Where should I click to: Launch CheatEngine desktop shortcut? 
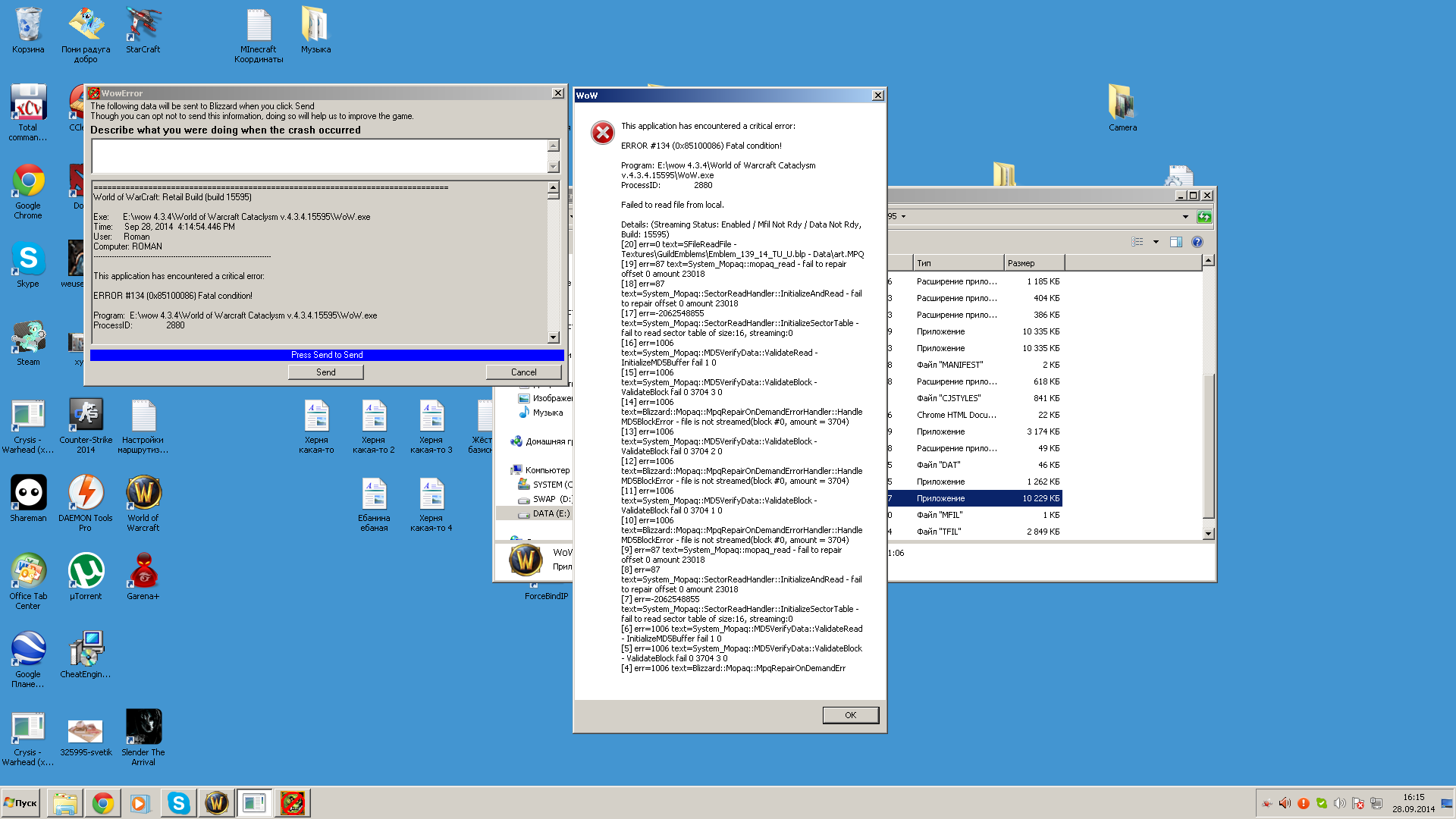[86, 654]
